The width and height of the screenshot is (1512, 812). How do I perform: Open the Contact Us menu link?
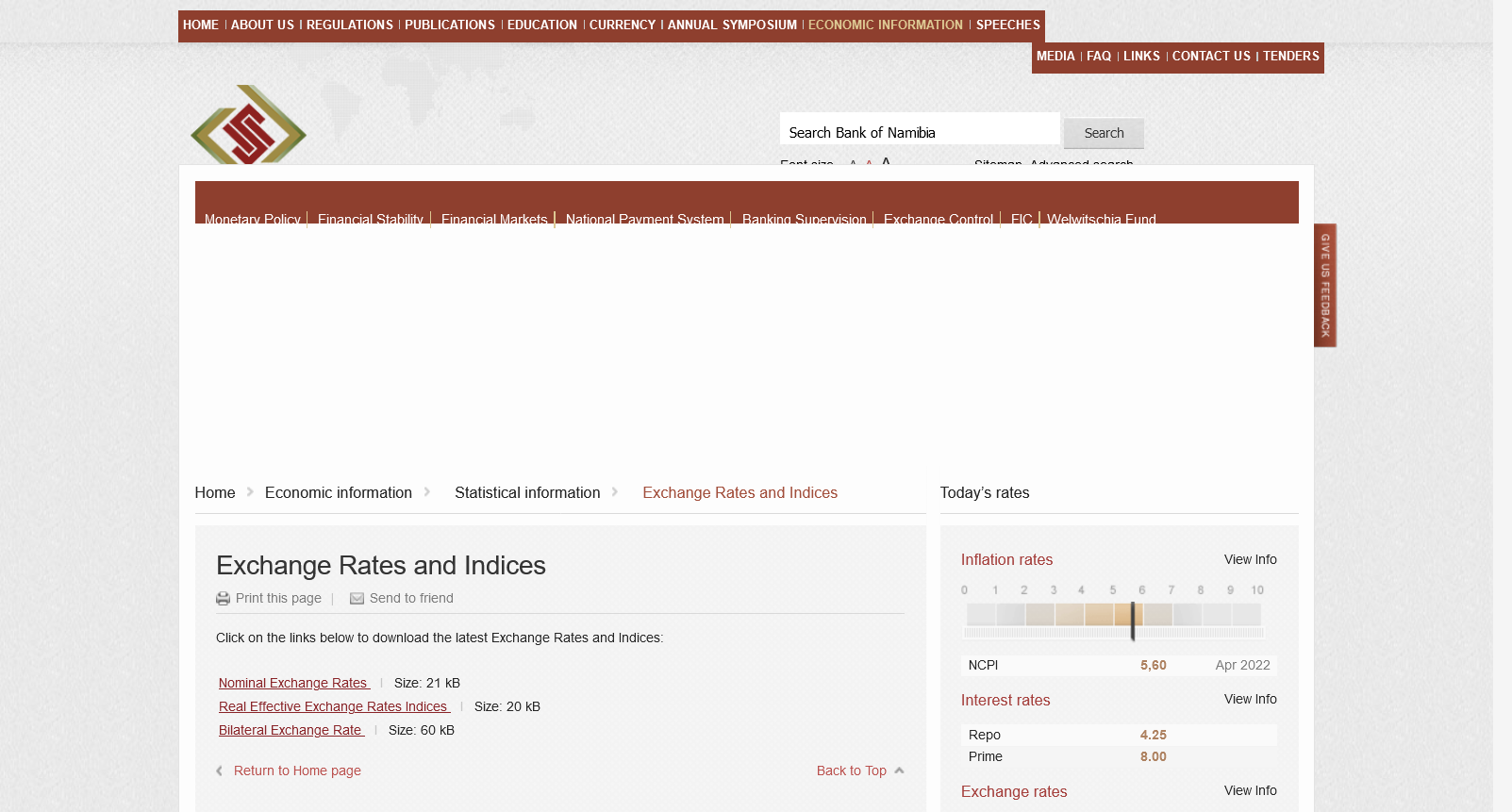1210,57
